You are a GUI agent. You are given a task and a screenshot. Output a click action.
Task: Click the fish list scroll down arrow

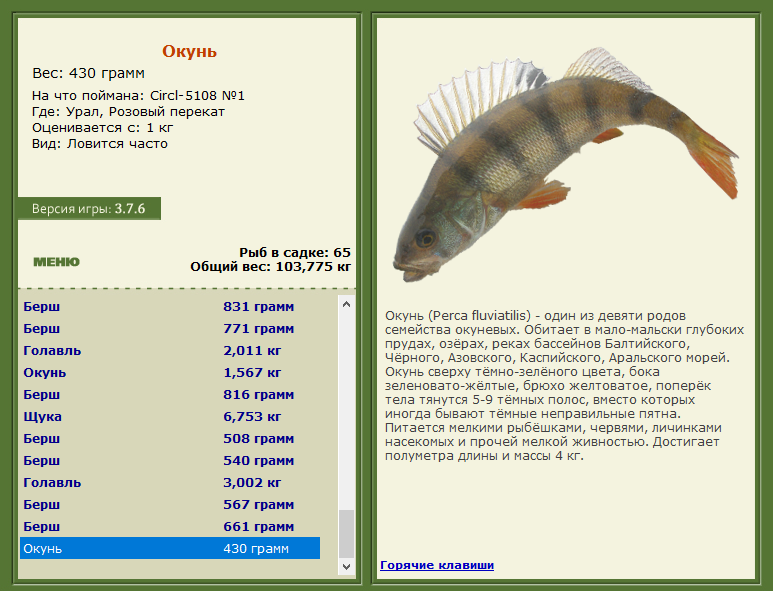pos(347,566)
